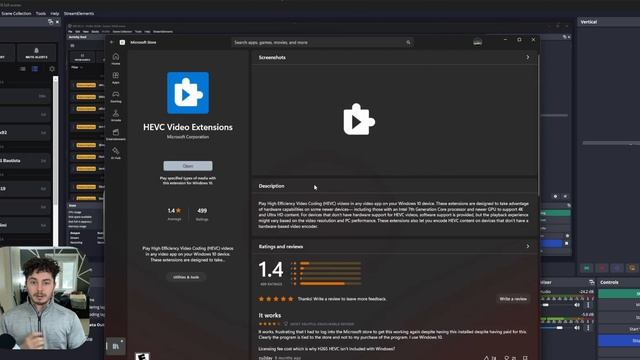
Task: Mute the lower audio channel speaker icon
Action: point(577,328)
